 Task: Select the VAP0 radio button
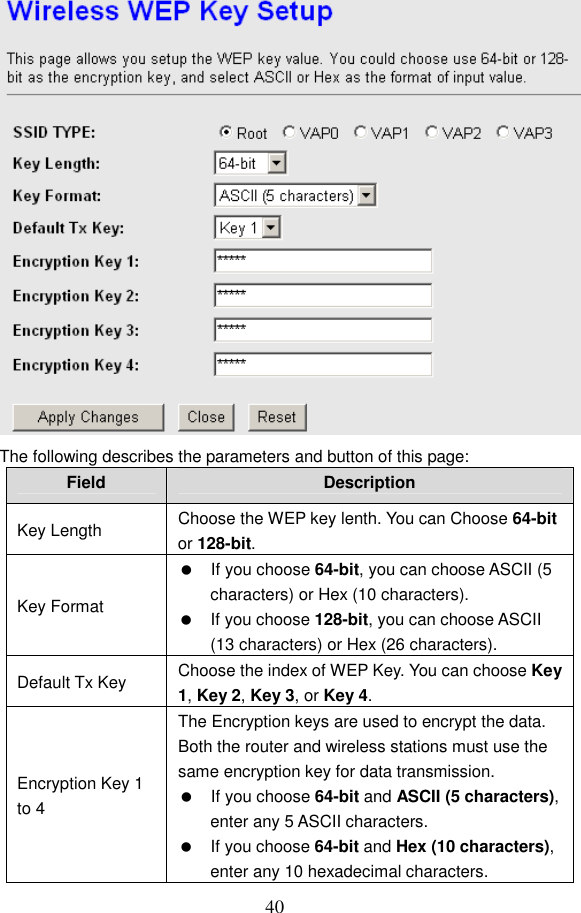point(288,133)
